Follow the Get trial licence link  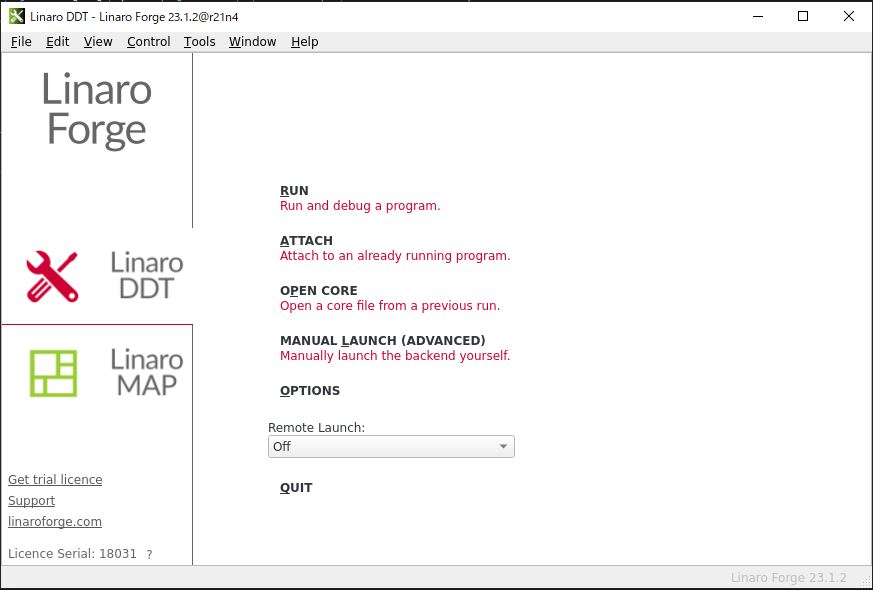(x=55, y=480)
